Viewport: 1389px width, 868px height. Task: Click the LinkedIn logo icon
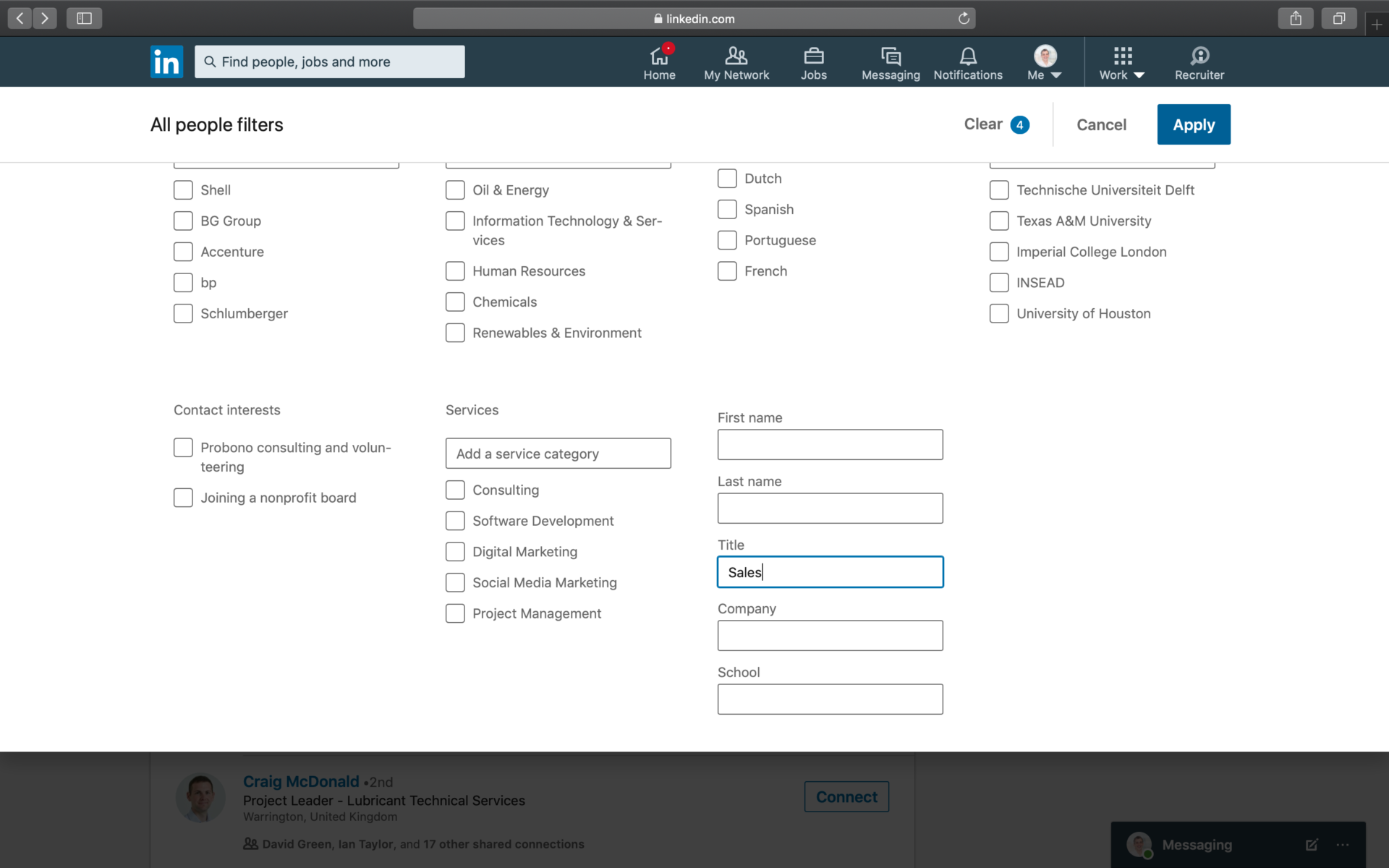click(x=166, y=61)
